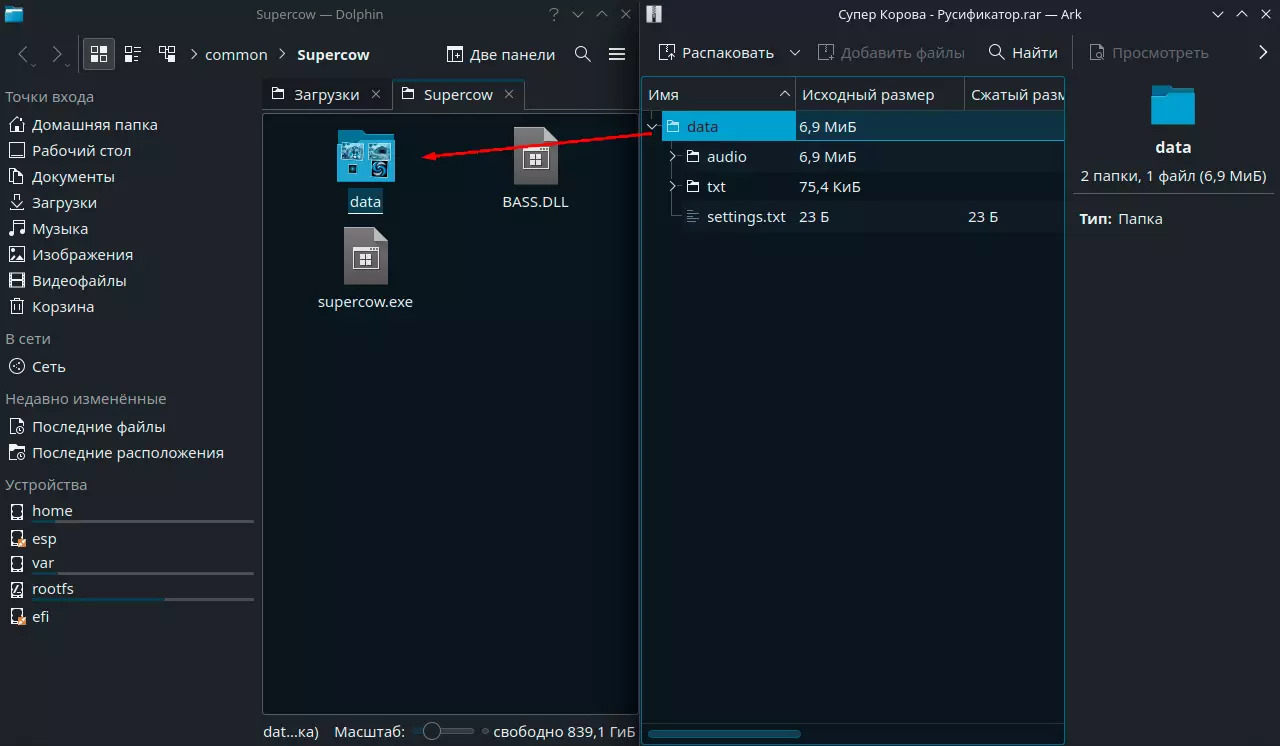Sort by the 'Сжатый размер' column header
This screenshot has width=1280, height=746.
pos(1015,95)
